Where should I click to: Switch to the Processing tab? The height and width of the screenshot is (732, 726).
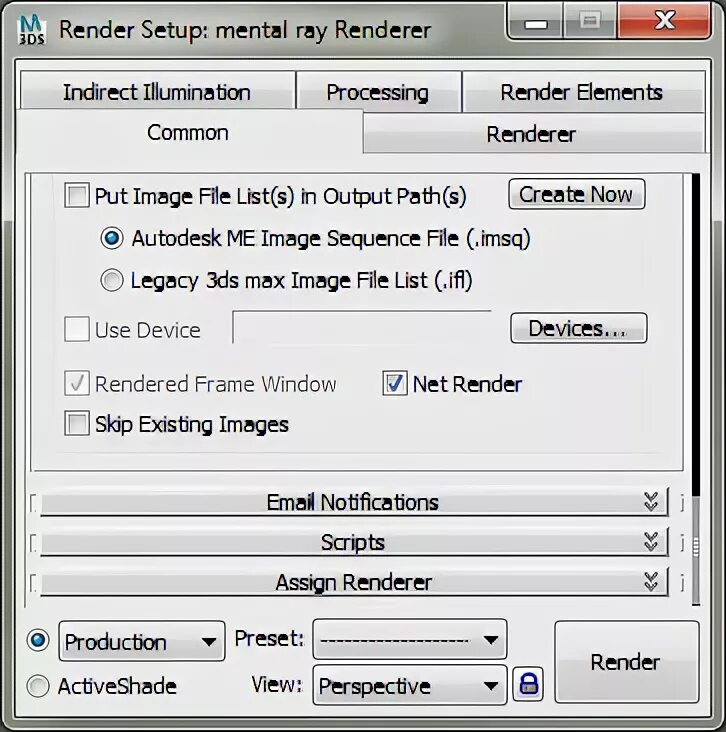378,92
